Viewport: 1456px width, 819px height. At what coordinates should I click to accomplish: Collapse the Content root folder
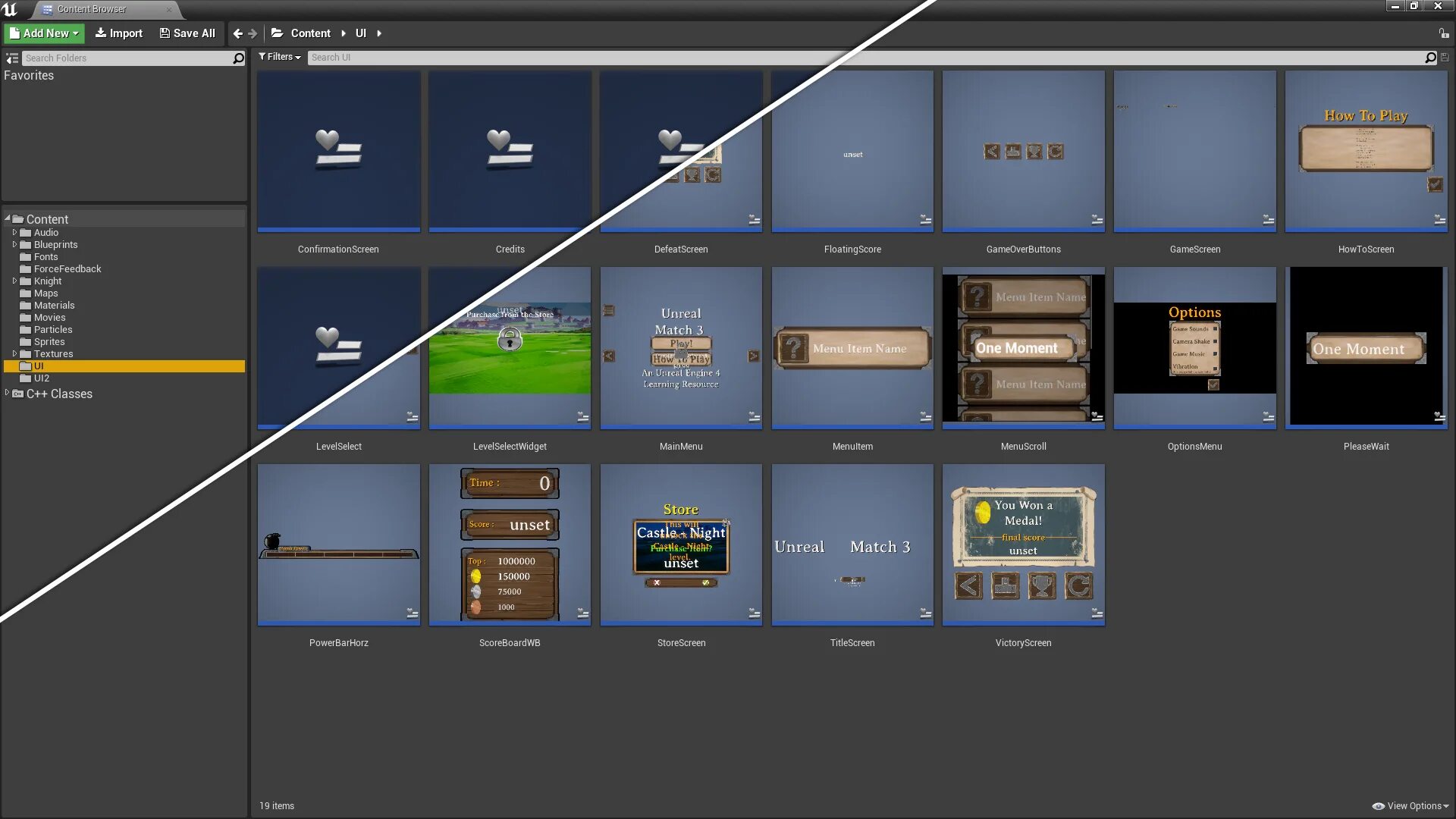tap(7, 218)
